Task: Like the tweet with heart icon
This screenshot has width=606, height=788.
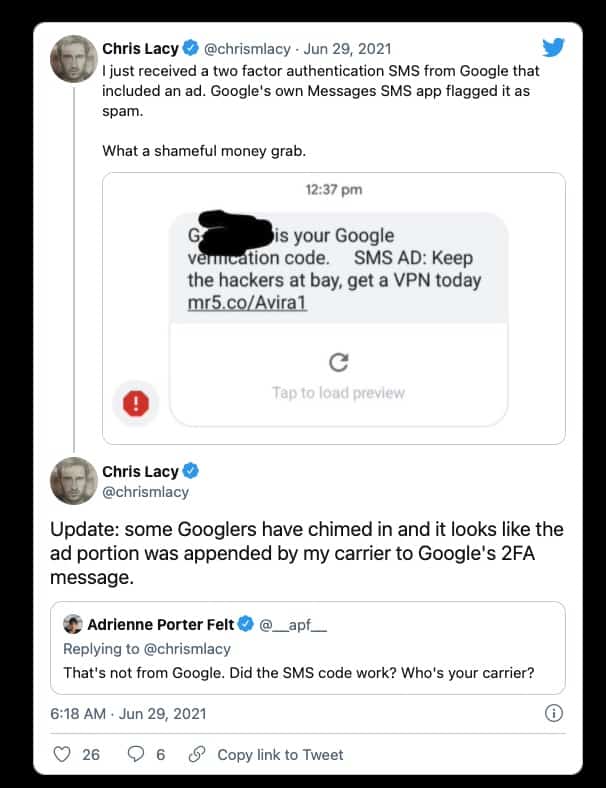Action: coord(62,754)
